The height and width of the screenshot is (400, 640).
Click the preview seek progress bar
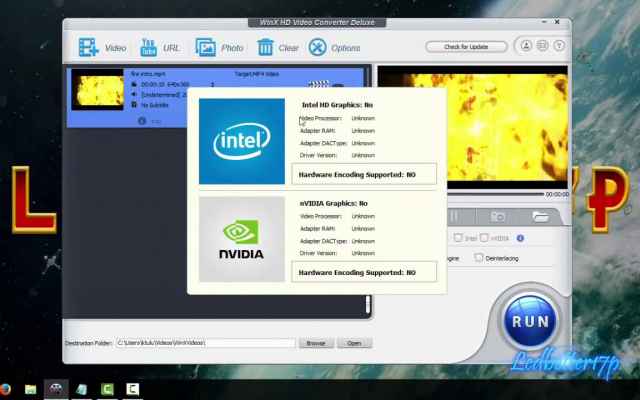[x=495, y=194]
